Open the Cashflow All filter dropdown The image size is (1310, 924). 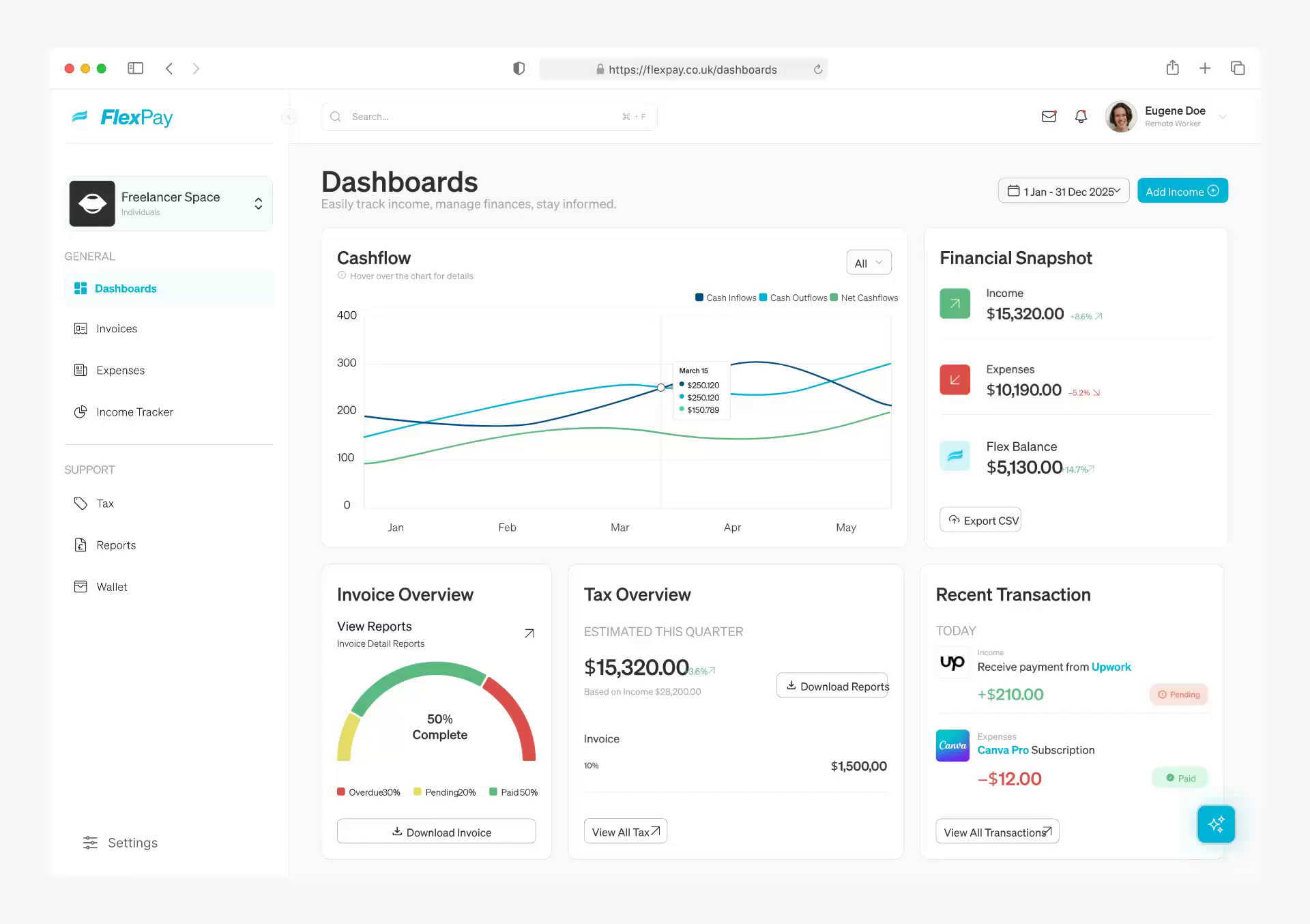click(x=869, y=263)
